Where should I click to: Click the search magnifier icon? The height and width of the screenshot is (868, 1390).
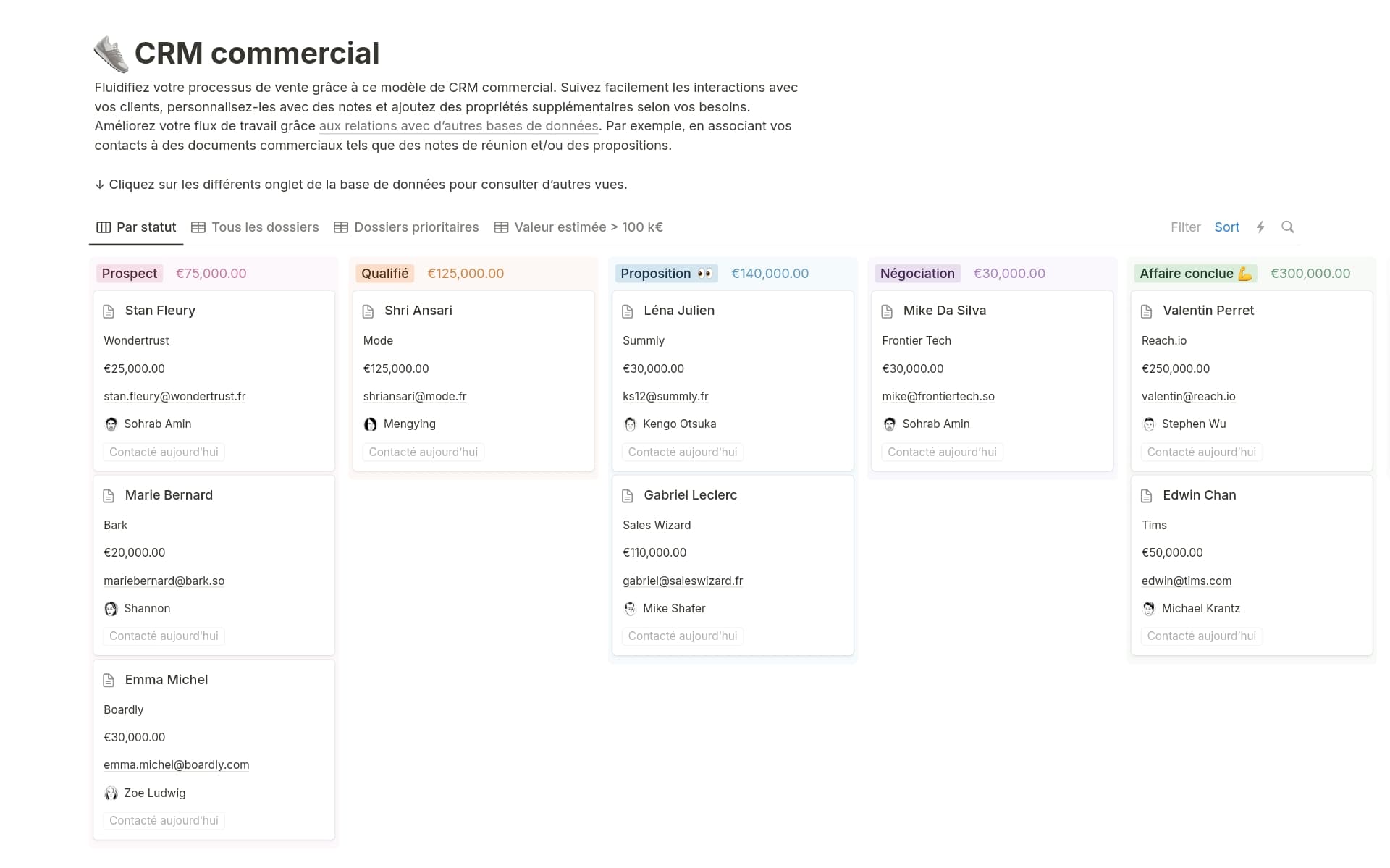[x=1287, y=227]
